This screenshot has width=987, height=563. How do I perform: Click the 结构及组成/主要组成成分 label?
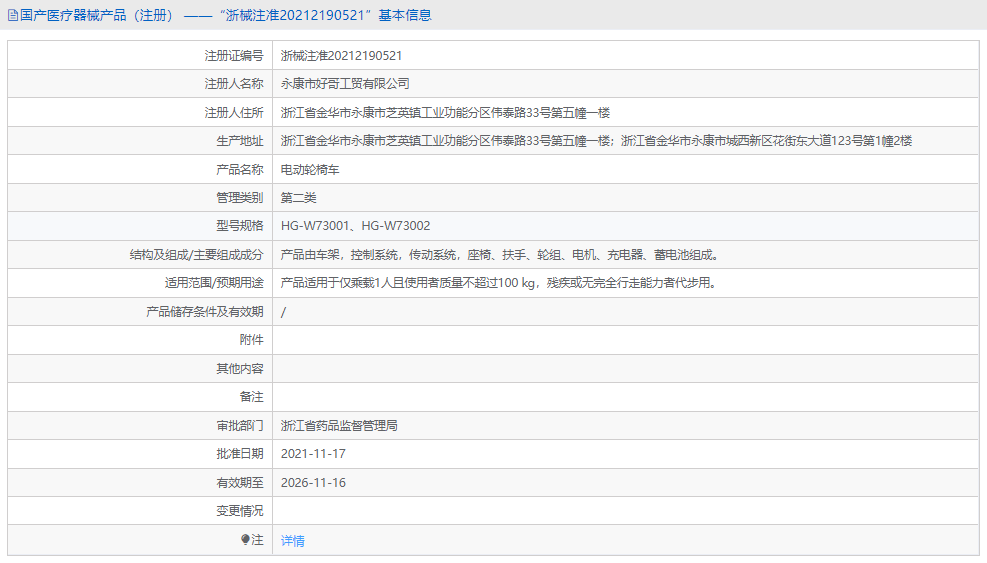click(196, 254)
